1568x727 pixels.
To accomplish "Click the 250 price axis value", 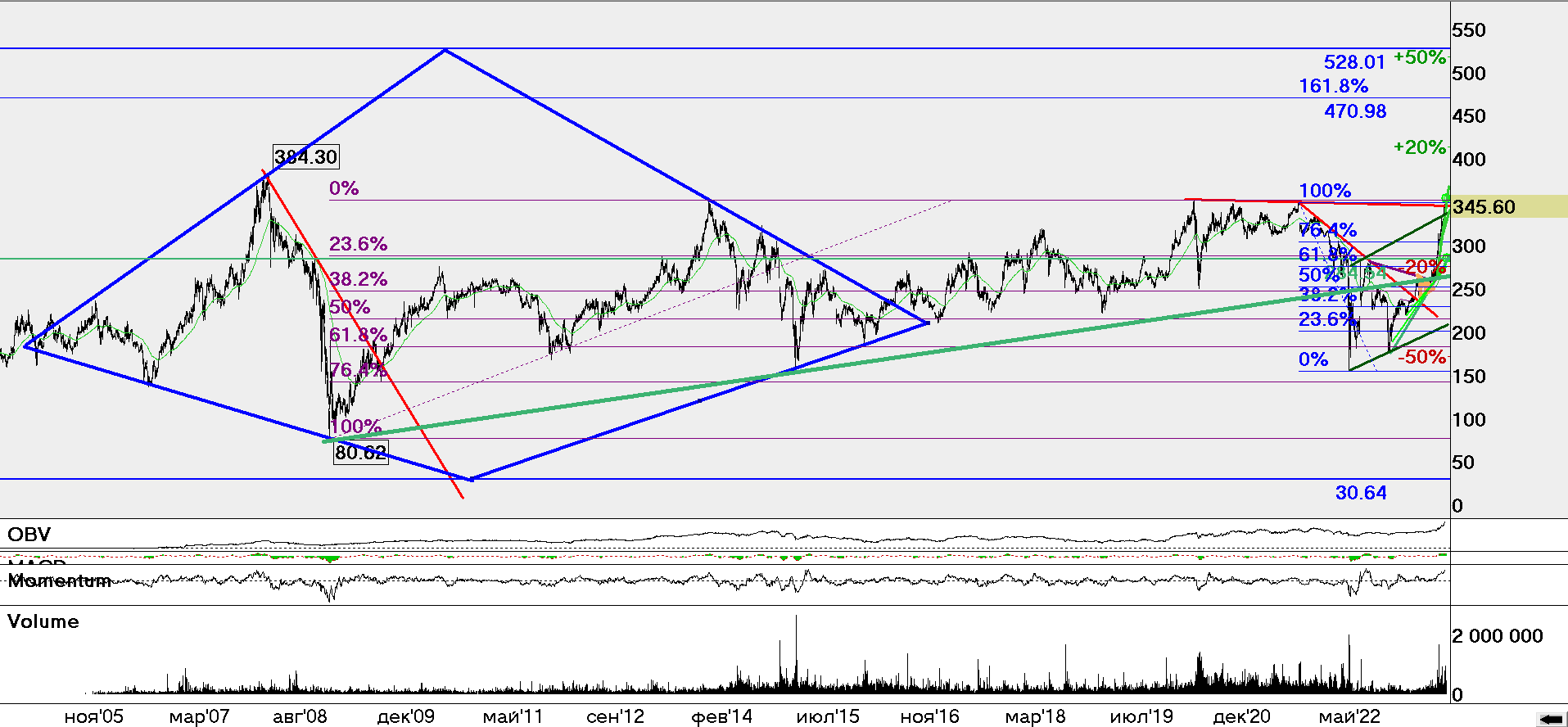I will tap(1468, 290).
